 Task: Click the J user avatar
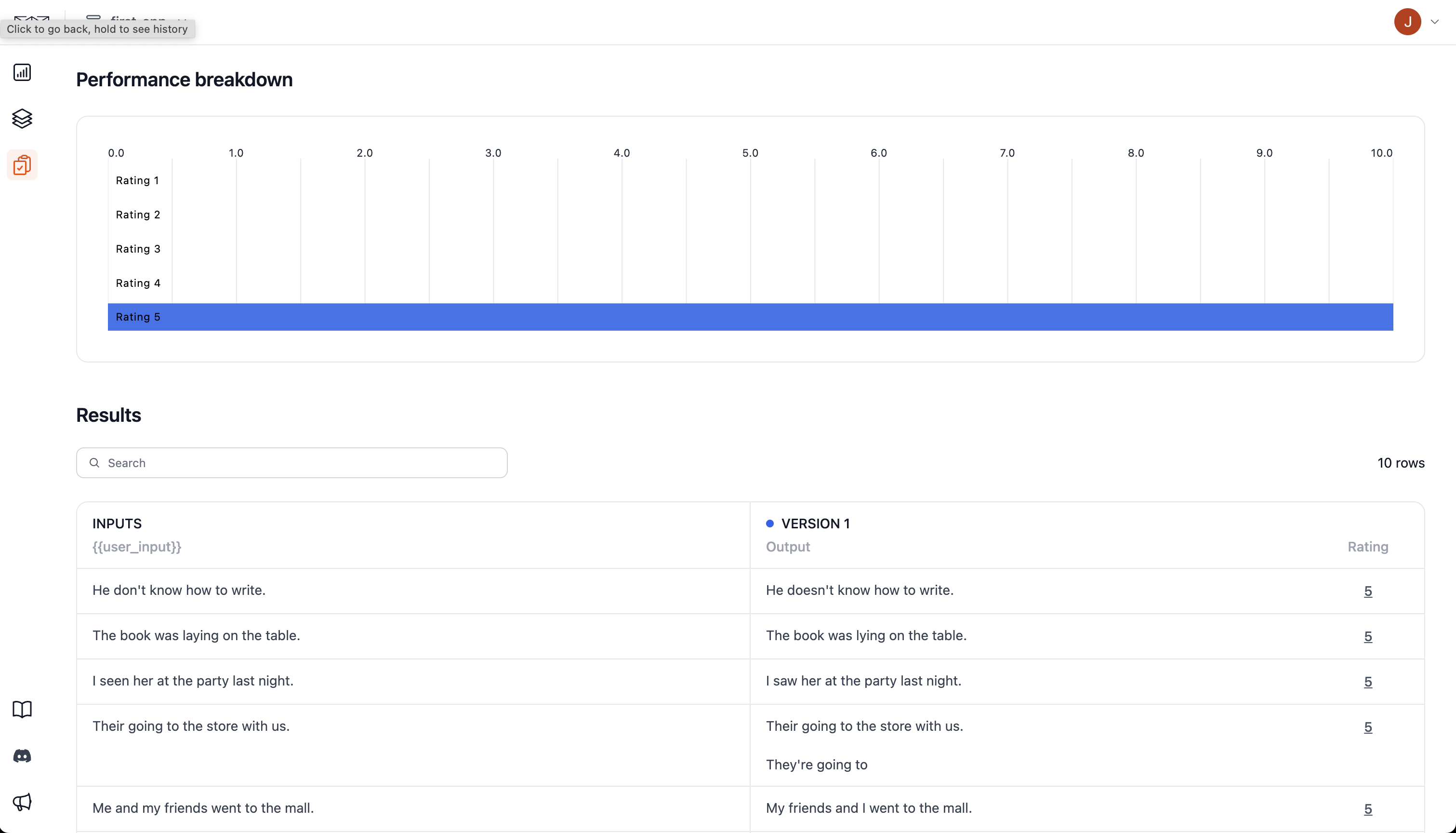[1407, 22]
